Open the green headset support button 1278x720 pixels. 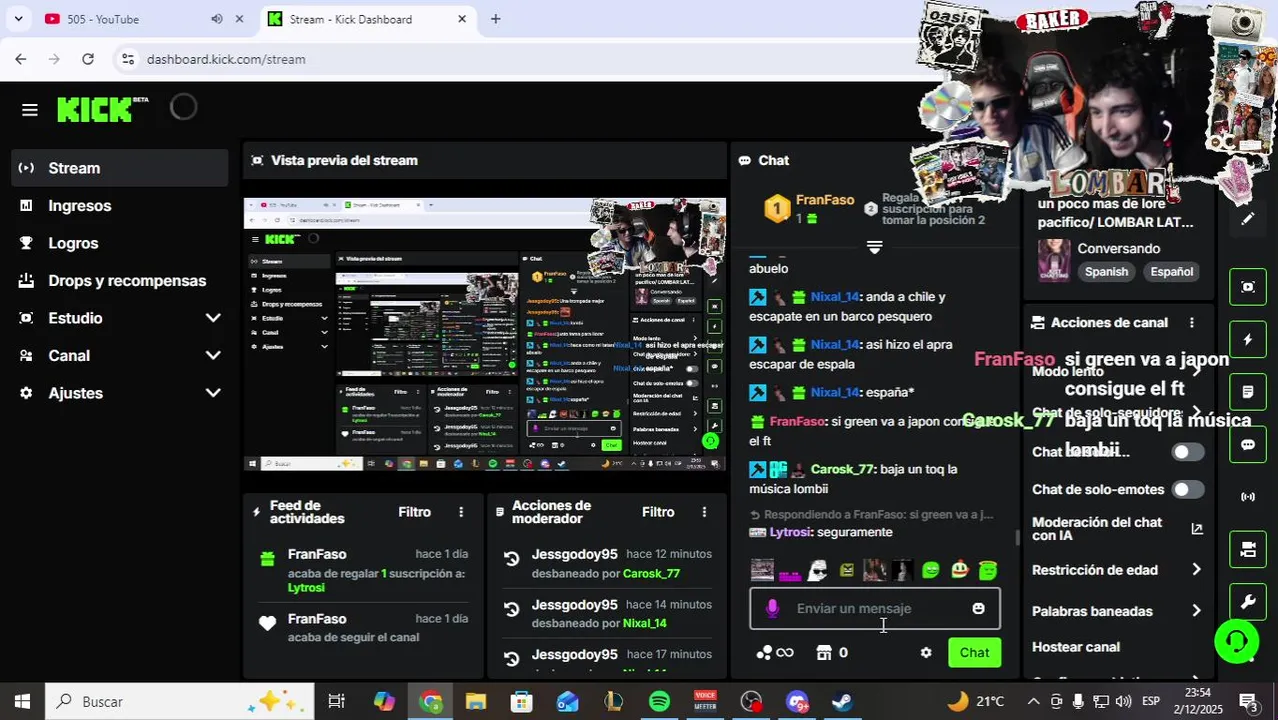tap(1237, 641)
